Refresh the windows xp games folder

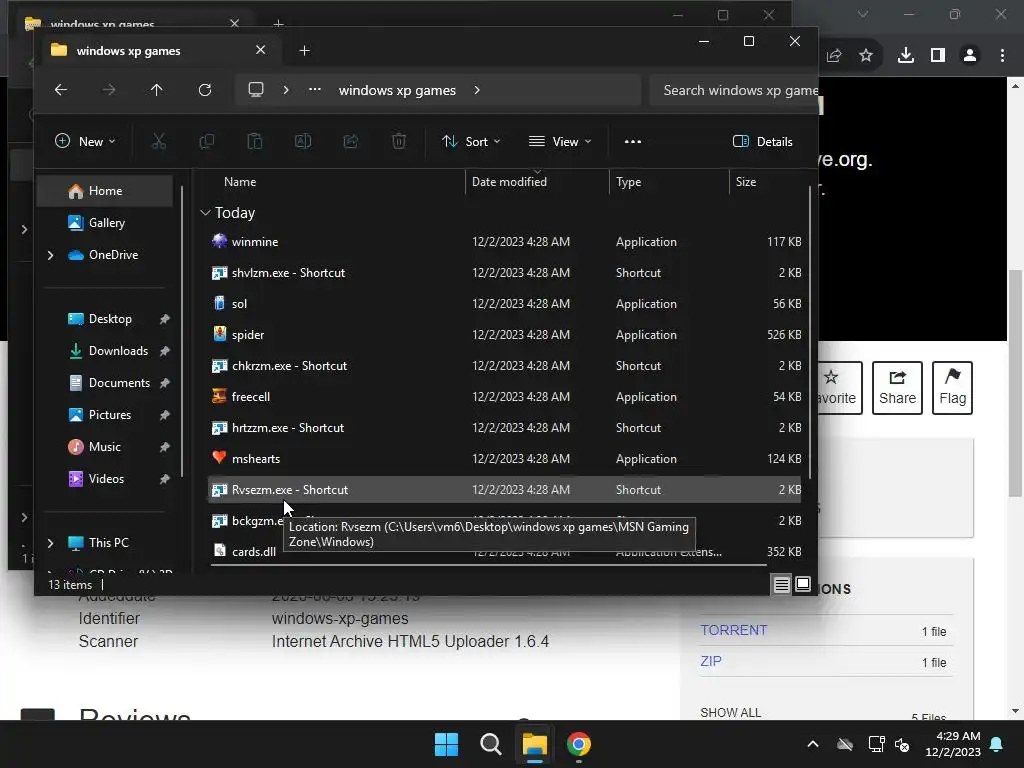click(205, 89)
